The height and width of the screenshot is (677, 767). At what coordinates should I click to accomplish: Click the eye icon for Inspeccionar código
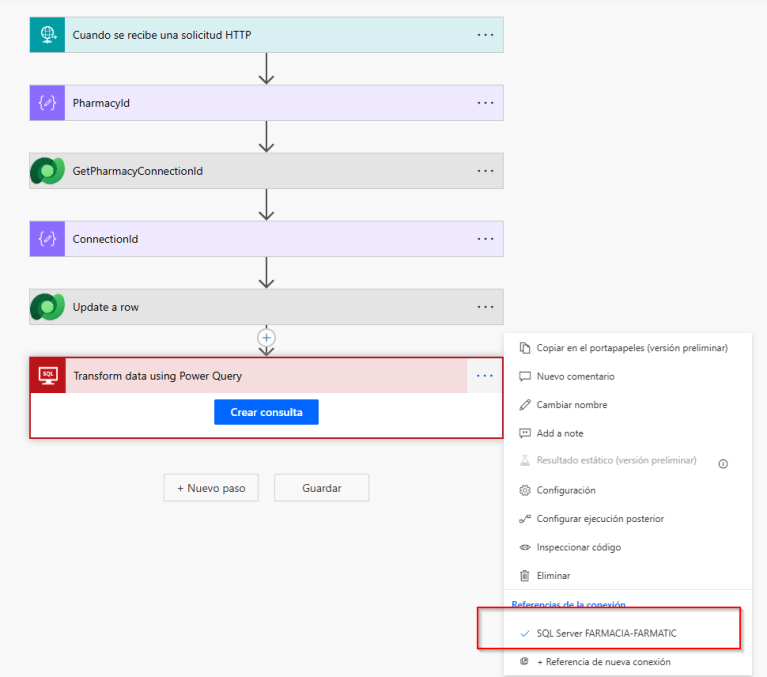tap(524, 547)
